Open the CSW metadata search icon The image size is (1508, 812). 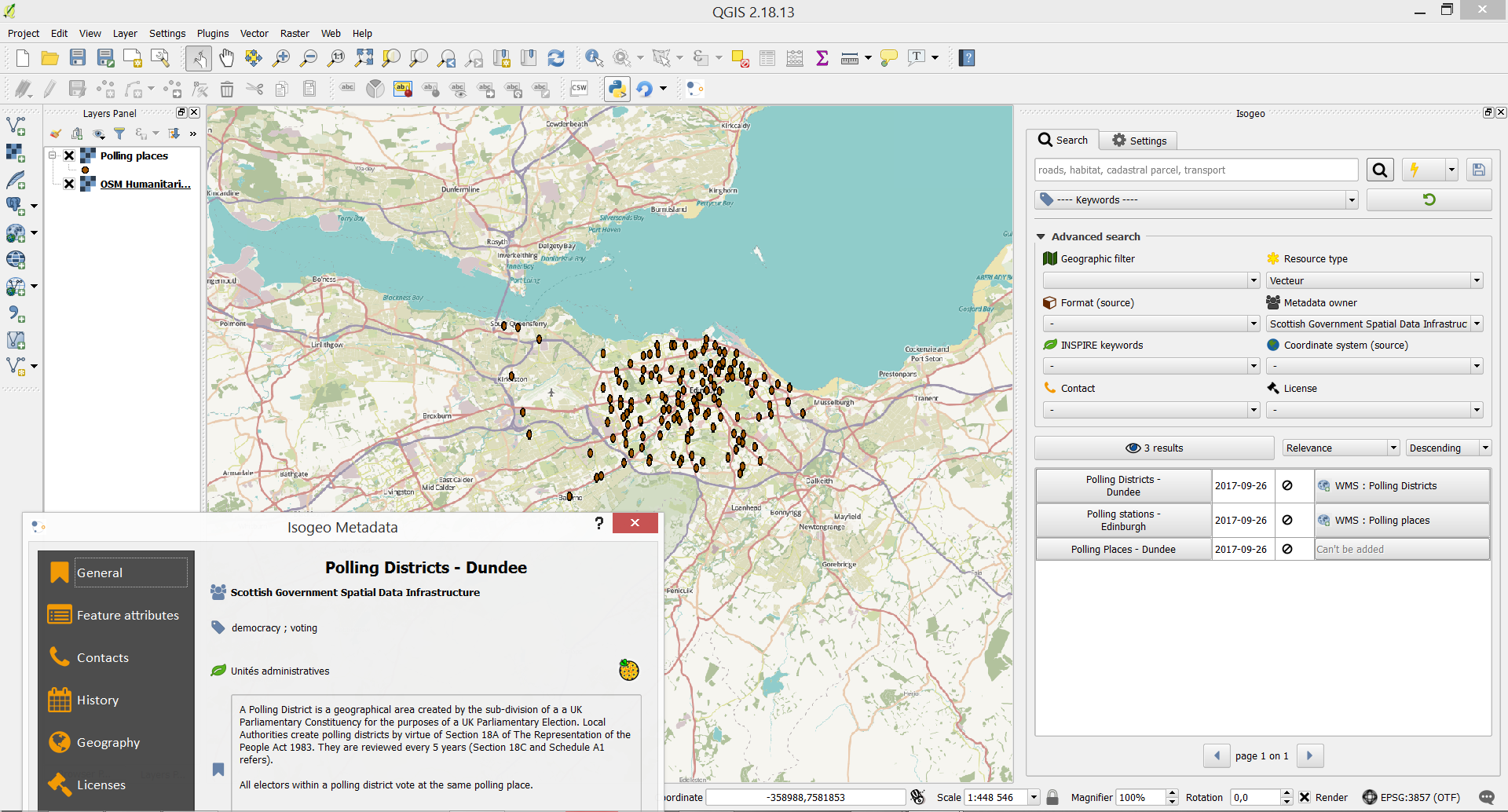coord(579,89)
